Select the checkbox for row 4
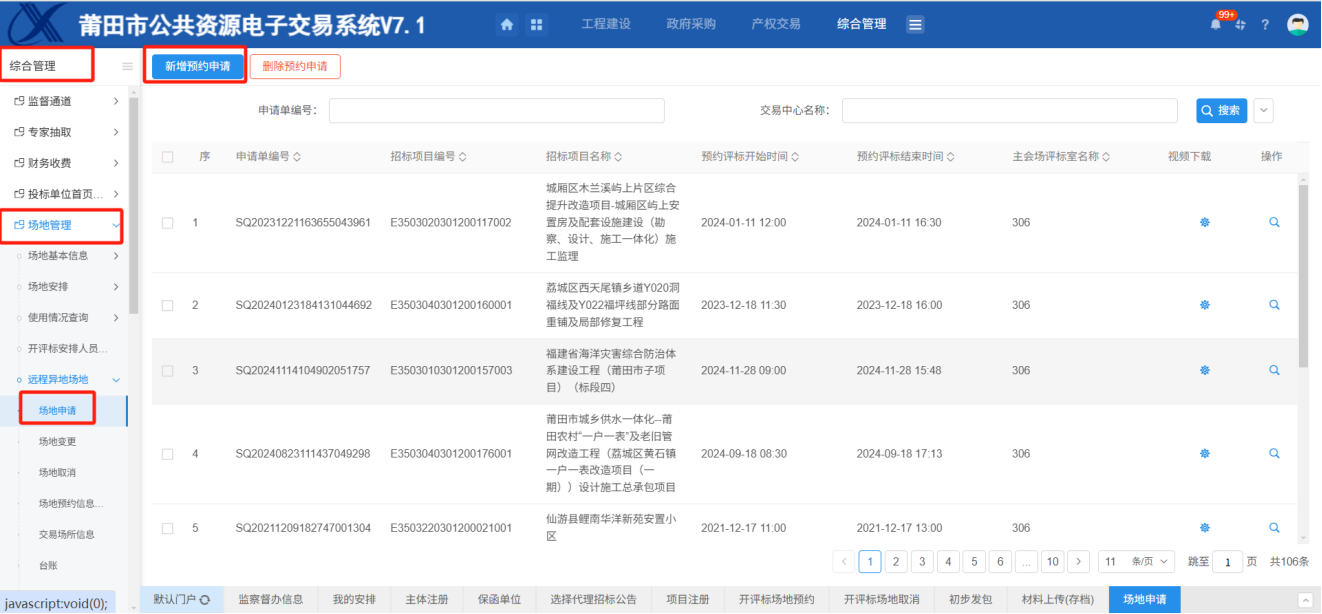Screen dimensions: 1322x614 168,454
